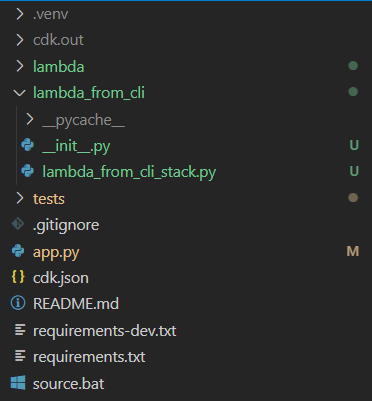Expand the cdk.out folder
Viewport: 372px width, 401px height.
pos(20,40)
